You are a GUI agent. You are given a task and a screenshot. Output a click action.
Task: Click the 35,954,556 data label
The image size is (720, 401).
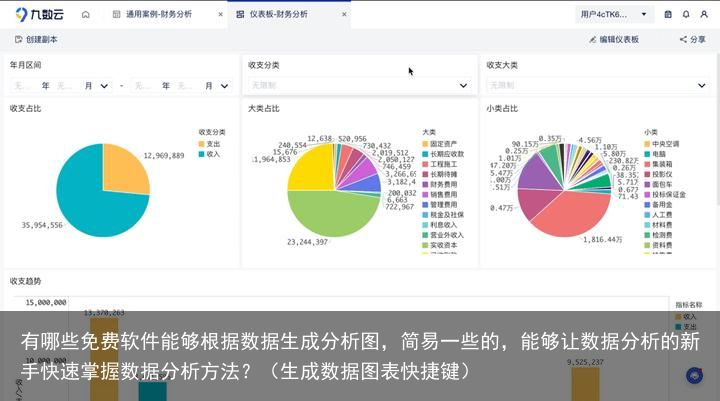42,225
